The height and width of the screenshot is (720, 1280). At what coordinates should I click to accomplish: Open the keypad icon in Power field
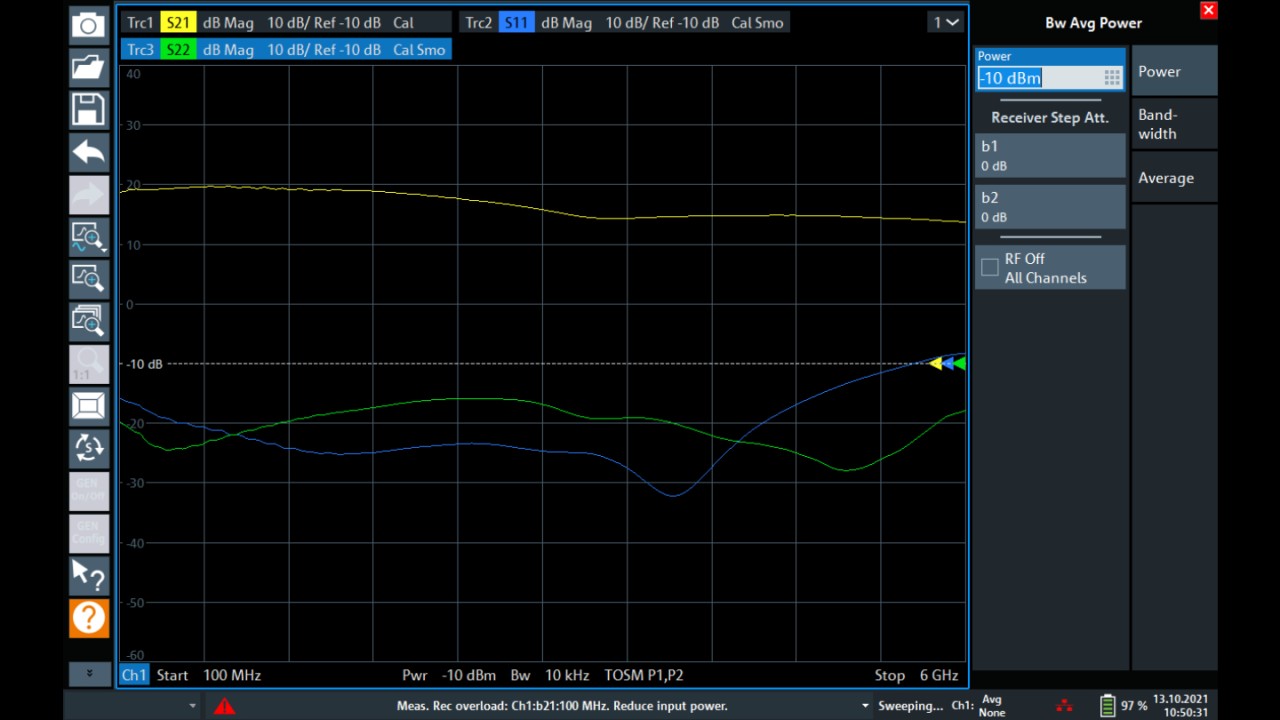pyautogui.click(x=1112, y=78)
